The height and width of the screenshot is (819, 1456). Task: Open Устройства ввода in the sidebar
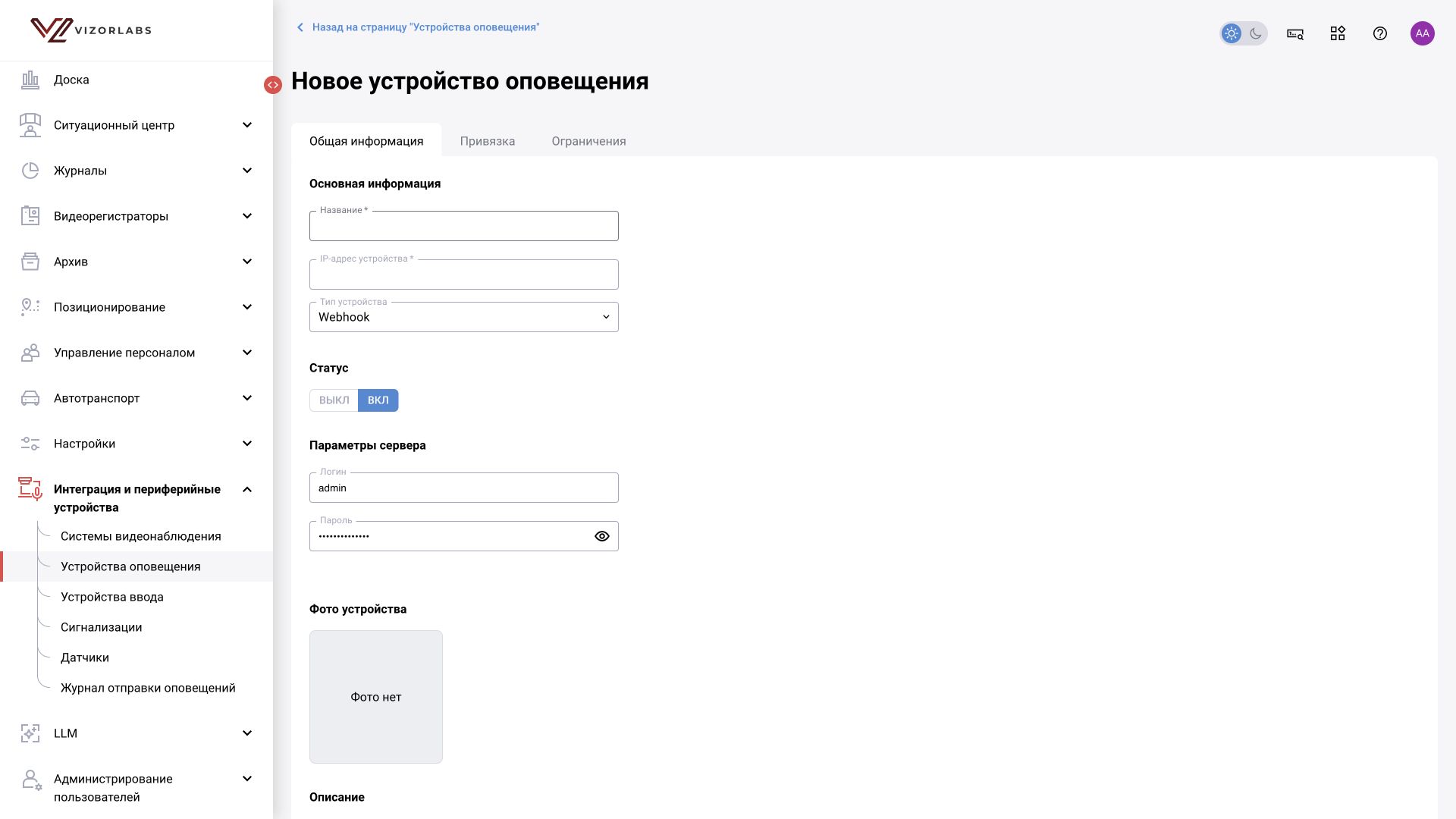tap(112, 597)
